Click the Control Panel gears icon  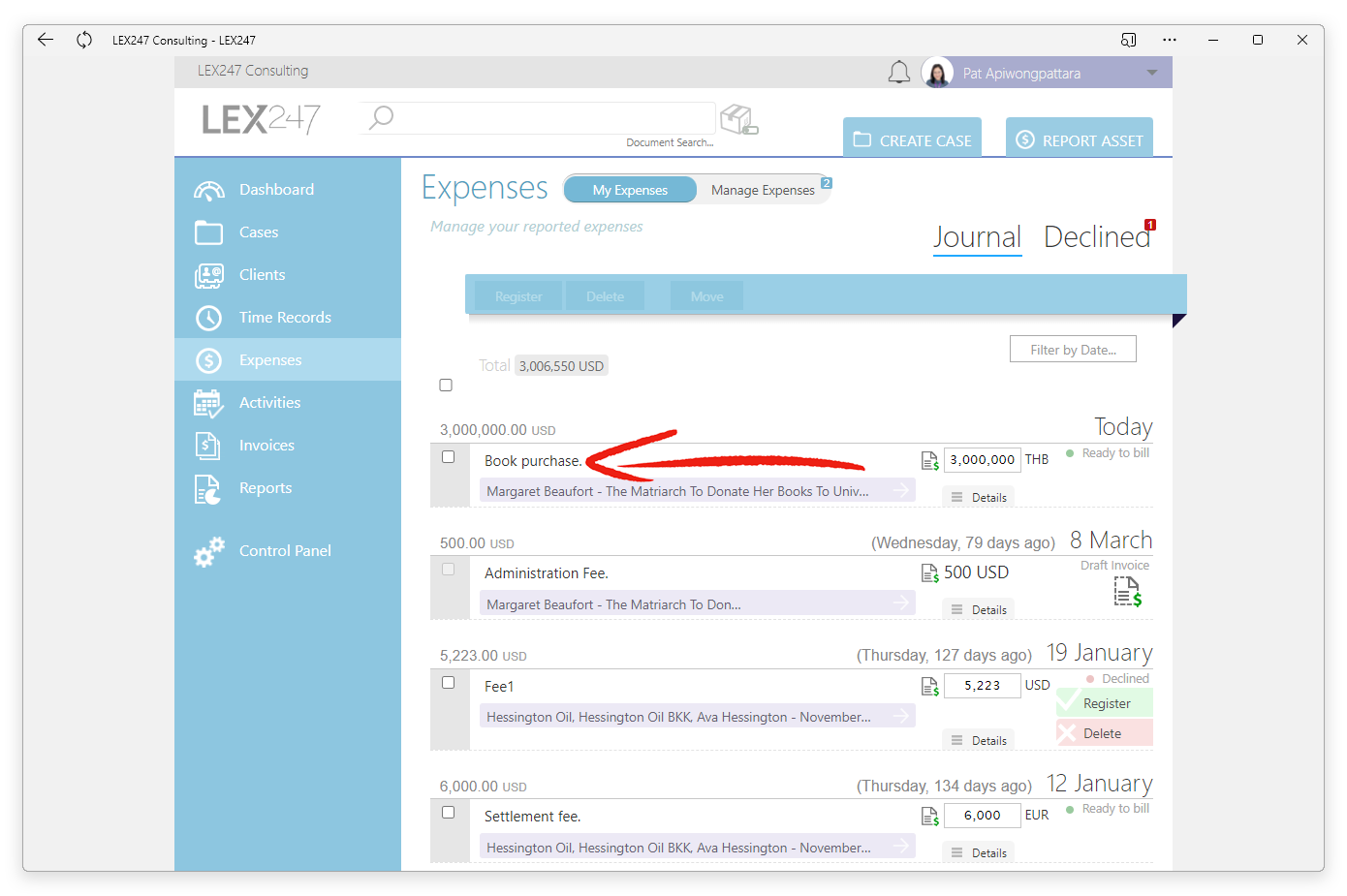click(x=208, y=551)
